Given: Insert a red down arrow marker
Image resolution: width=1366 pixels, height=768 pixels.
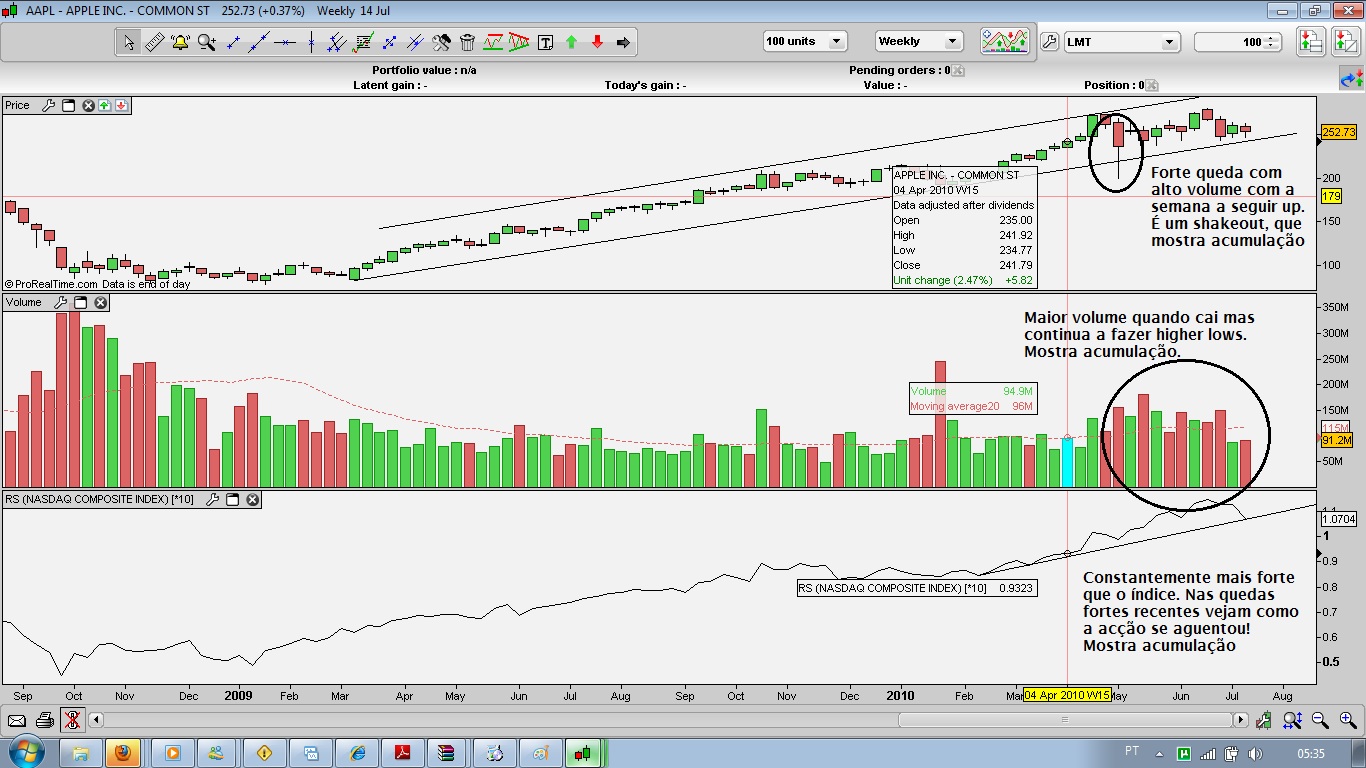Looking at the screenshot, I should [x=597, y=42].
